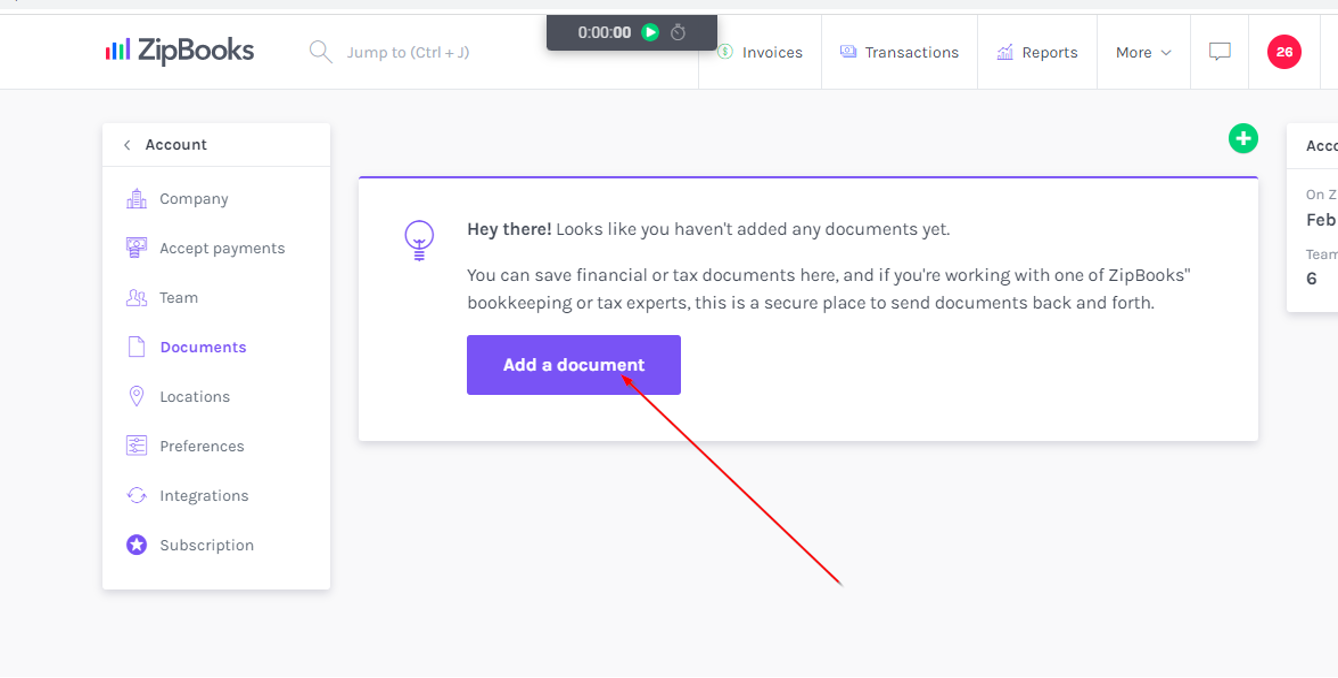The height and width of the screenshot is (678, 1338).
Task: Open Accept payments settings
Action: pos(222,248)
